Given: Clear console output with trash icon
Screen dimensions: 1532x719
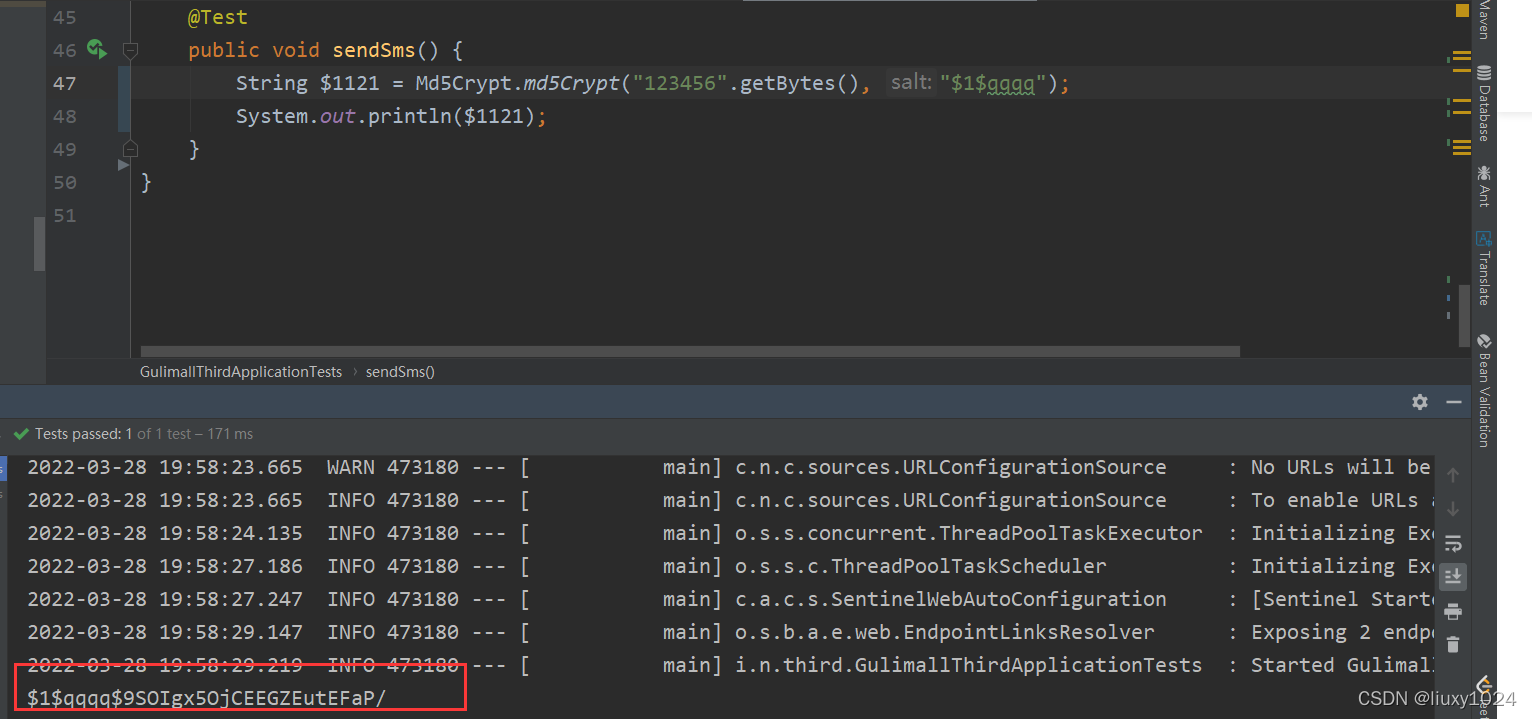Looking at the screenshot, I should tap(1453, 645).
